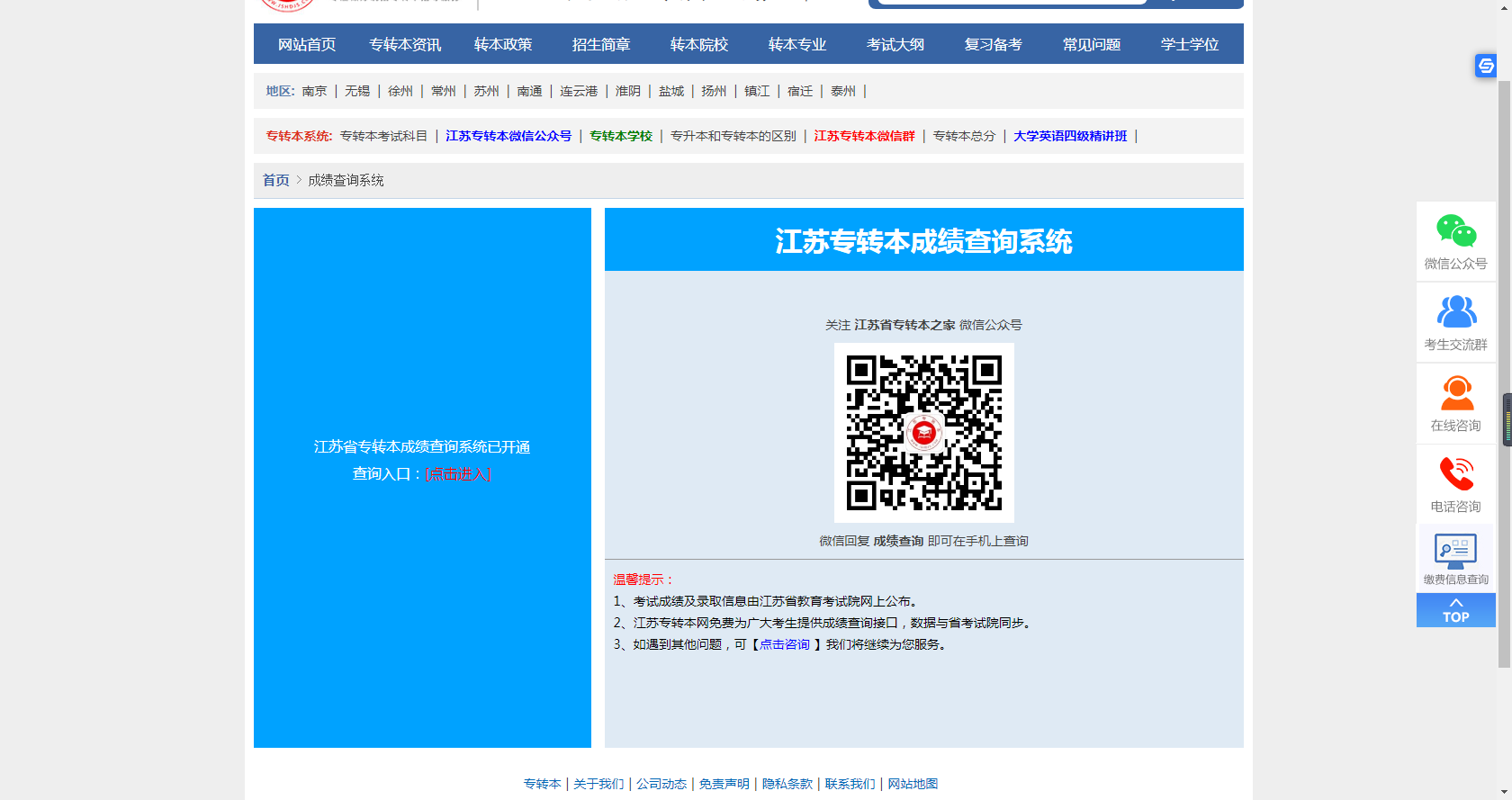Click the red 点击进入 query entrance link
Screen dimensions: 1512x800
coord(458,473)
